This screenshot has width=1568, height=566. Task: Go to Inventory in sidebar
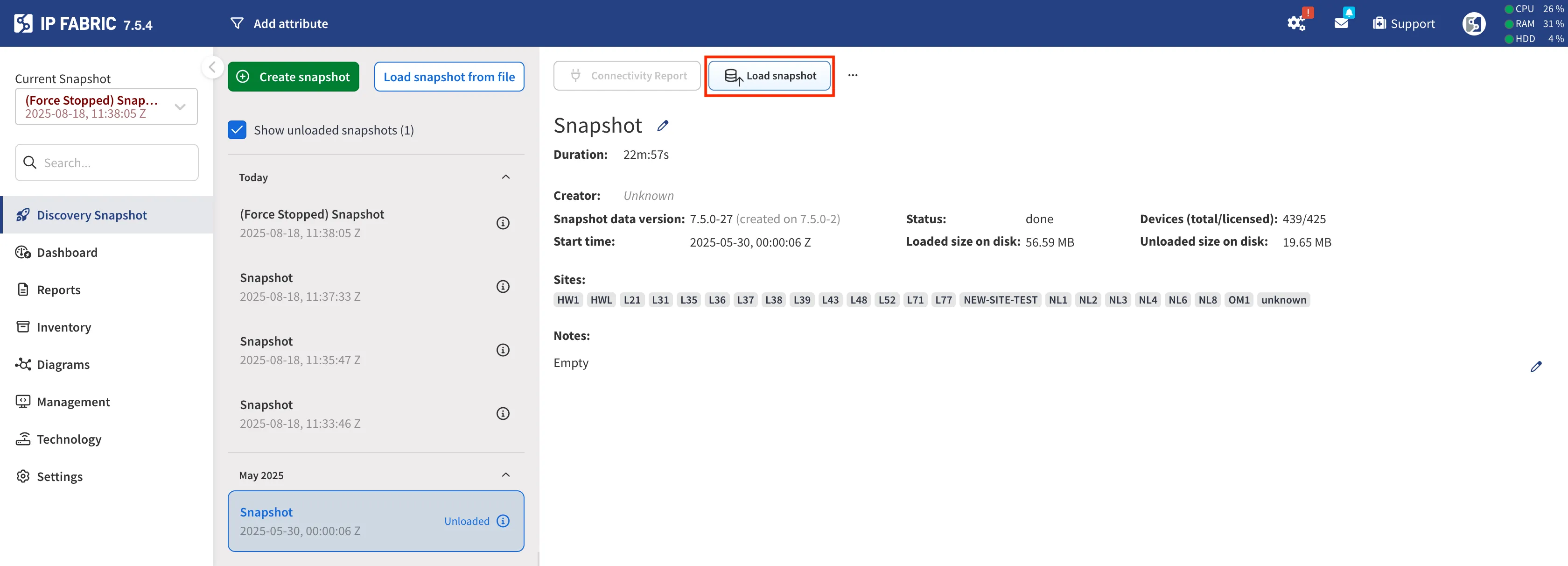click(63, 327)
